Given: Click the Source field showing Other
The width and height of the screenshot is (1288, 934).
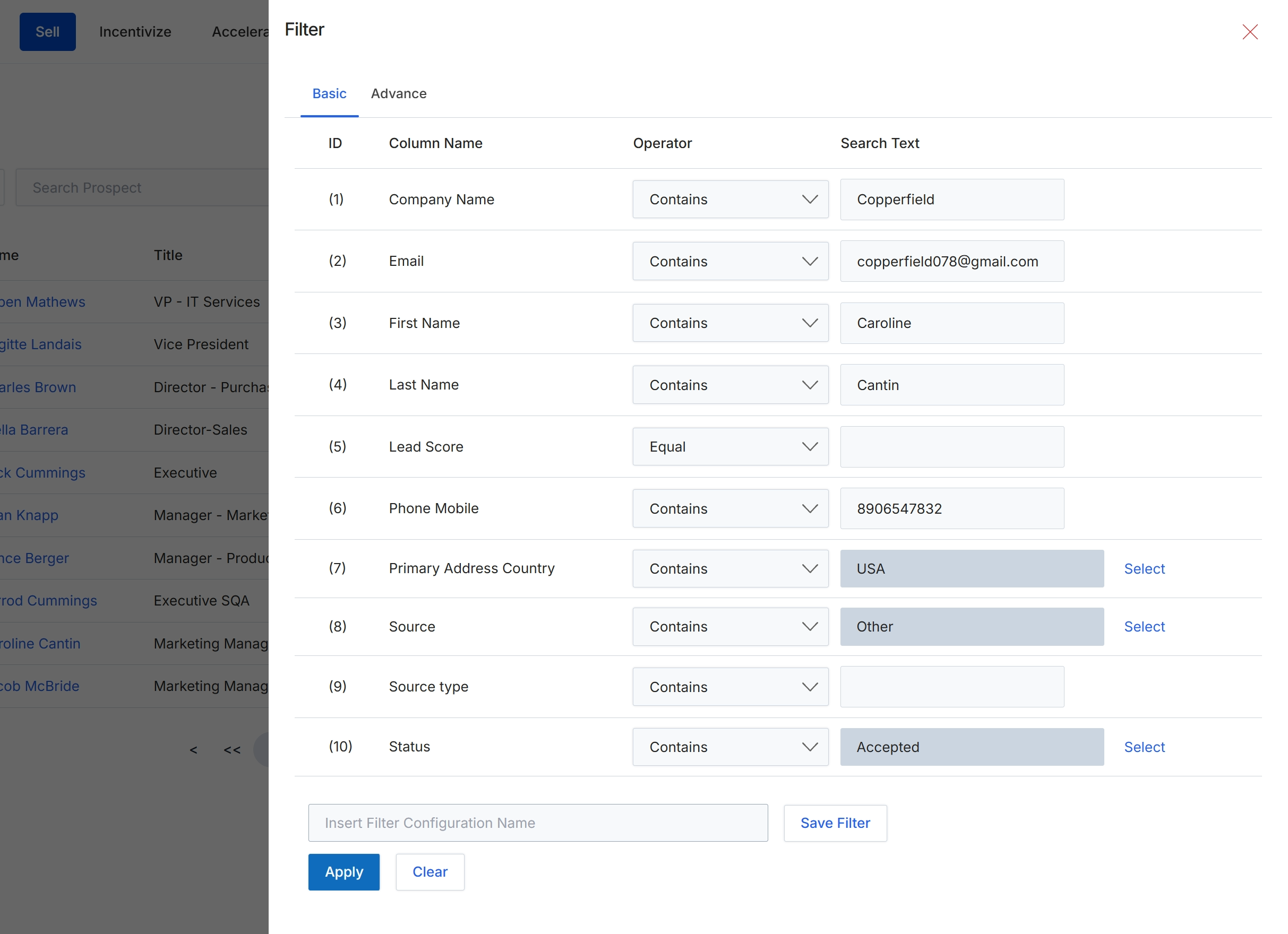Looking at the screenshot, I should [972, 627].
